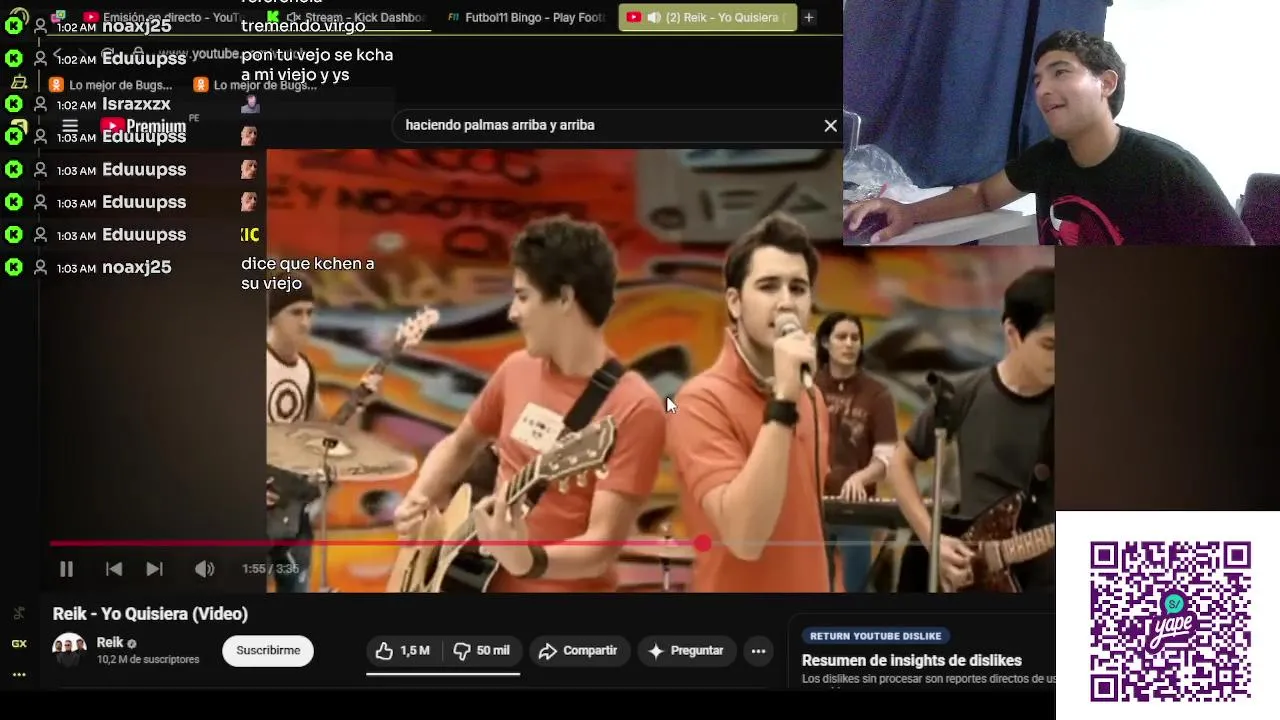Click the Preguntar AI button
The width and height of the screenshot is (1280, 720).
pyautogui.click(x=686, y=651)
